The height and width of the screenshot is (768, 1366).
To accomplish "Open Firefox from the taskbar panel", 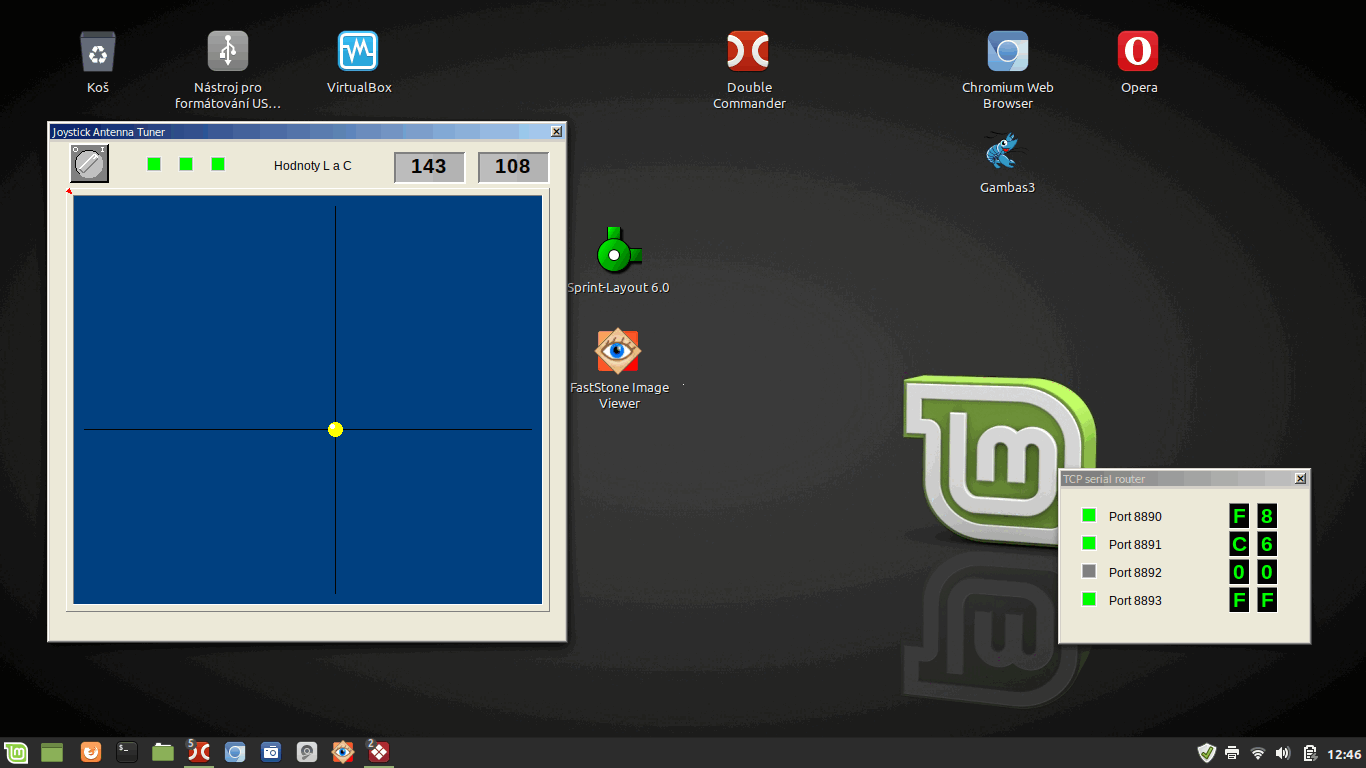I will click(x=91, y=752).
